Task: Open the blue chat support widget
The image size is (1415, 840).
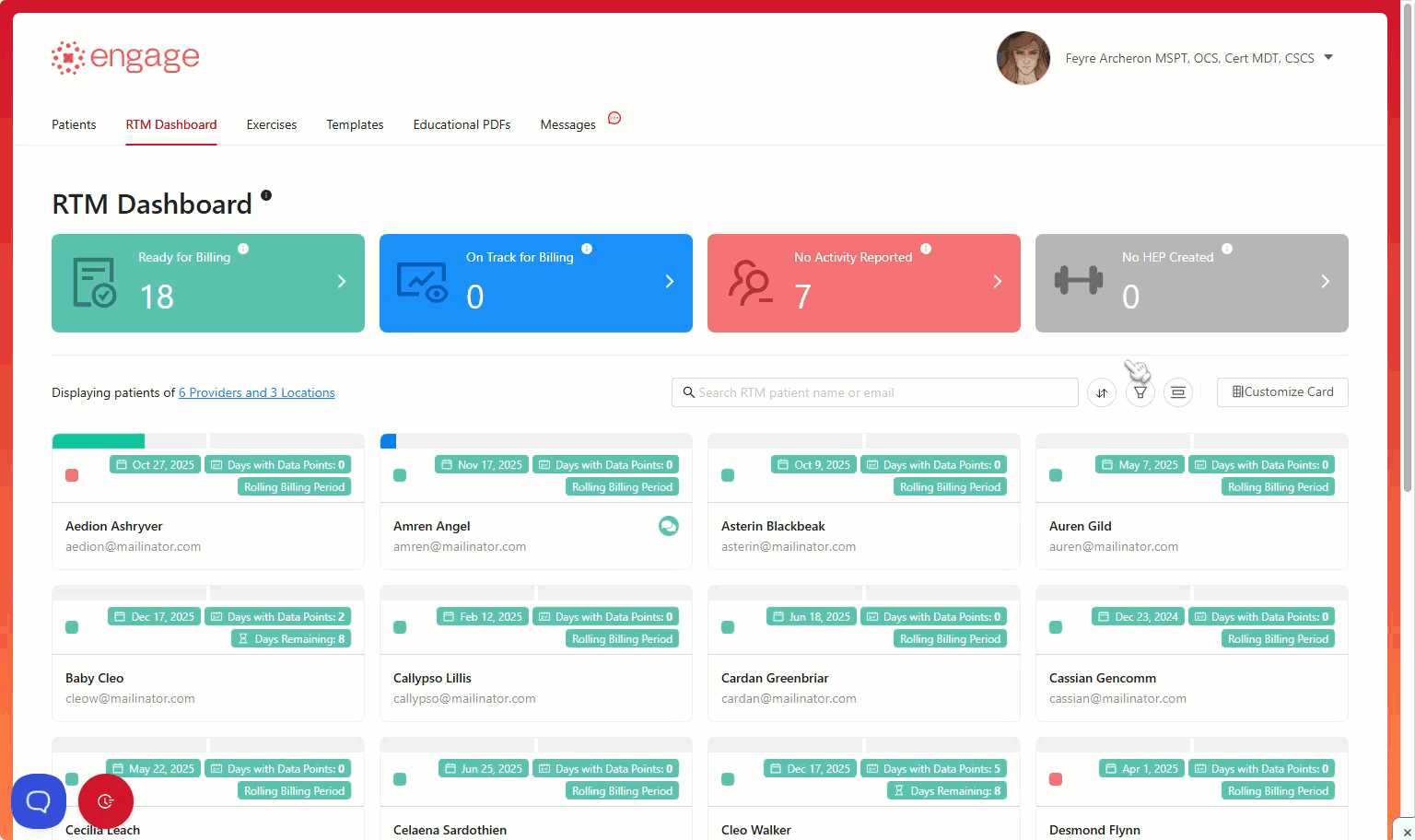Action: [39, 801]
